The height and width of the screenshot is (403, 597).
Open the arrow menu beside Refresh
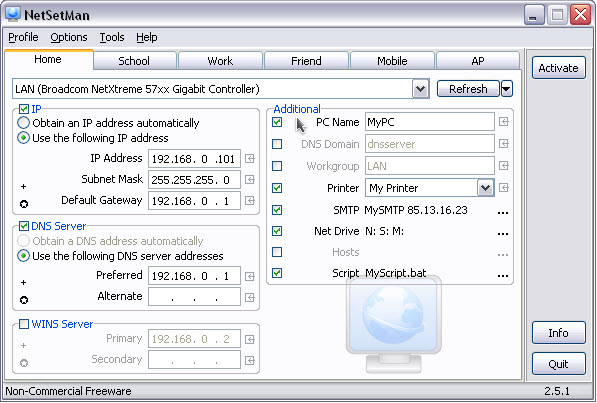click(x=506, y=89)
